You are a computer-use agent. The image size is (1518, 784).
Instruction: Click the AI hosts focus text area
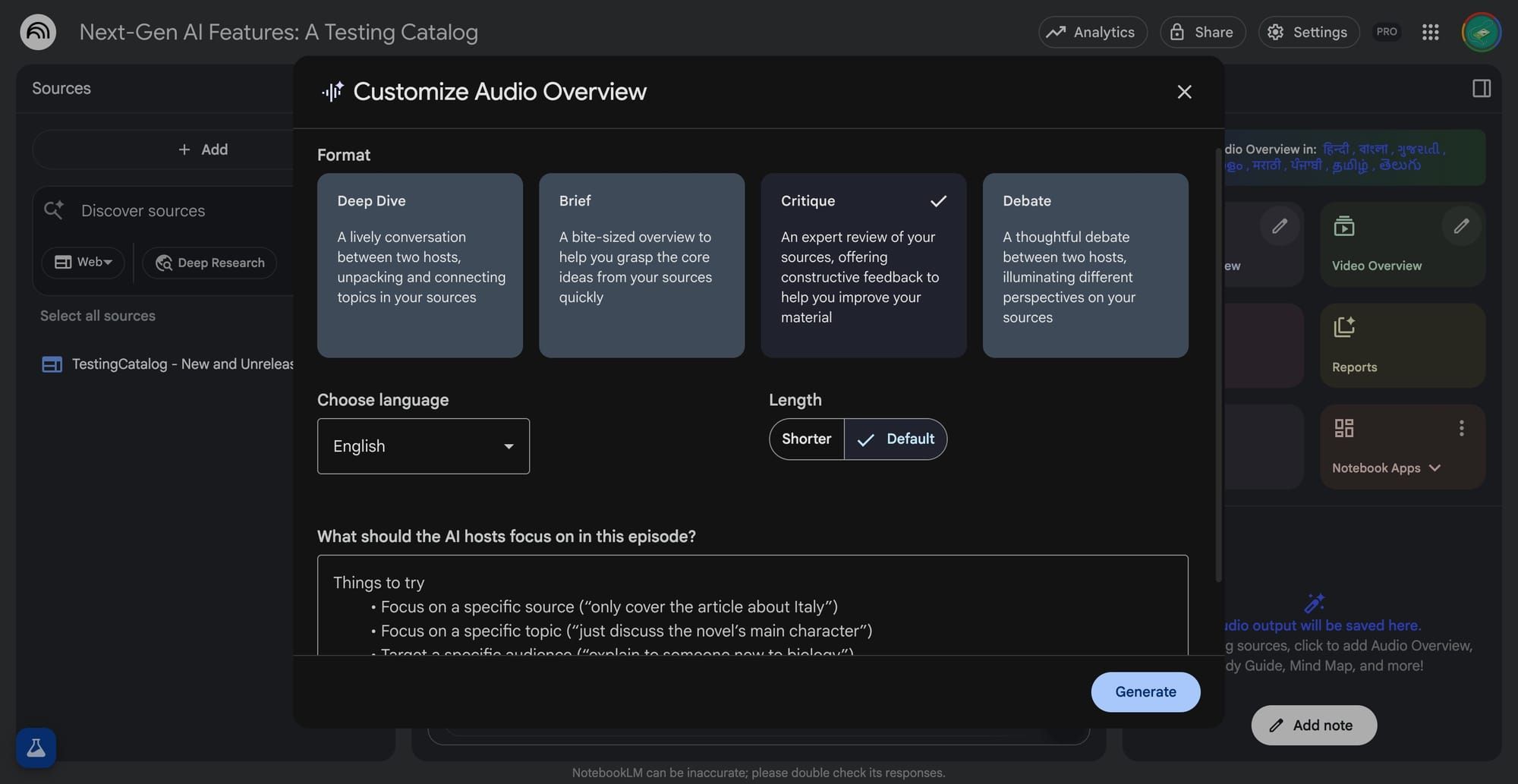click(x=752, y=605)
